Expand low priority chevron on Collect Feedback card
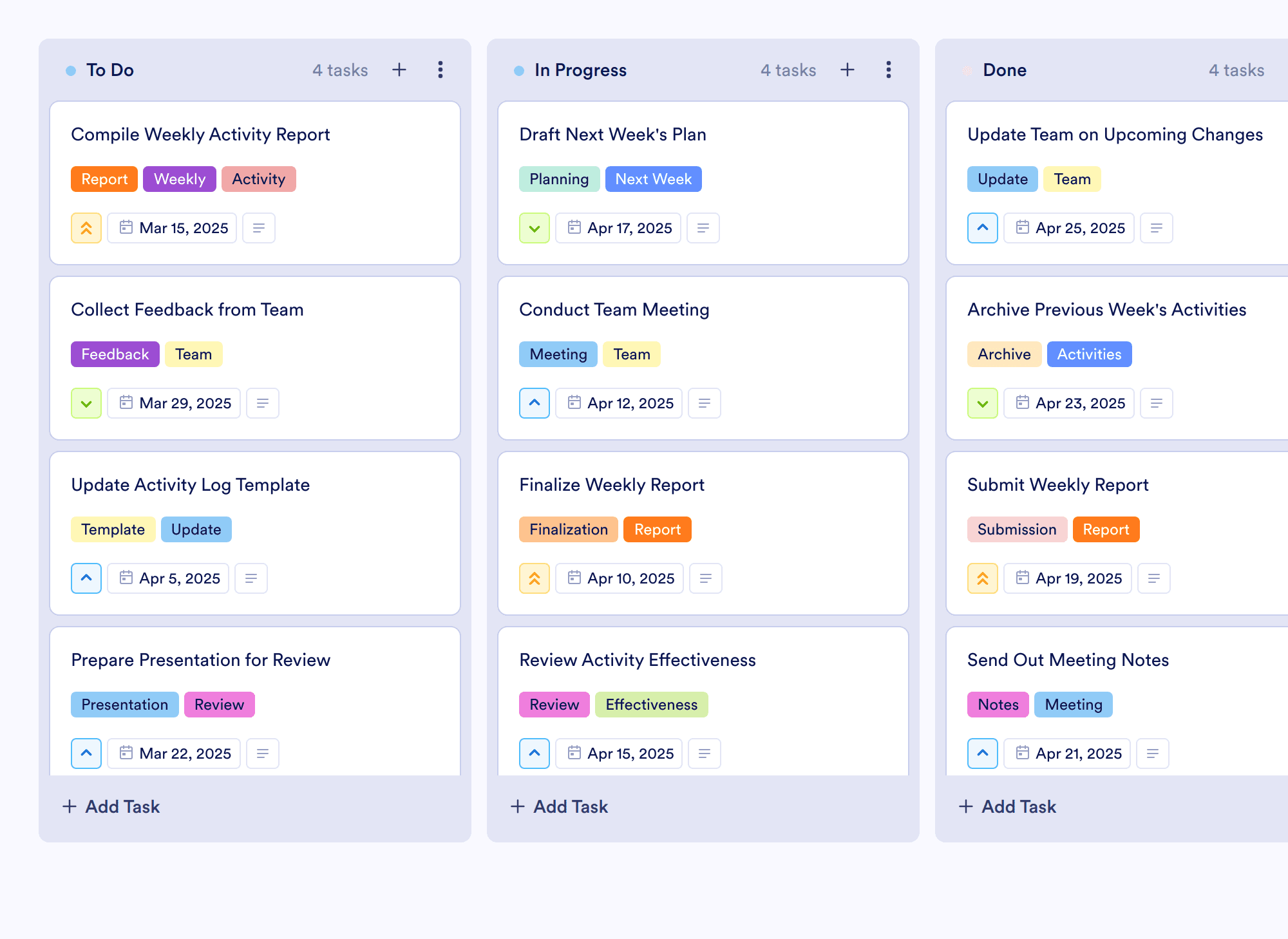 click(x=86, y=403)
